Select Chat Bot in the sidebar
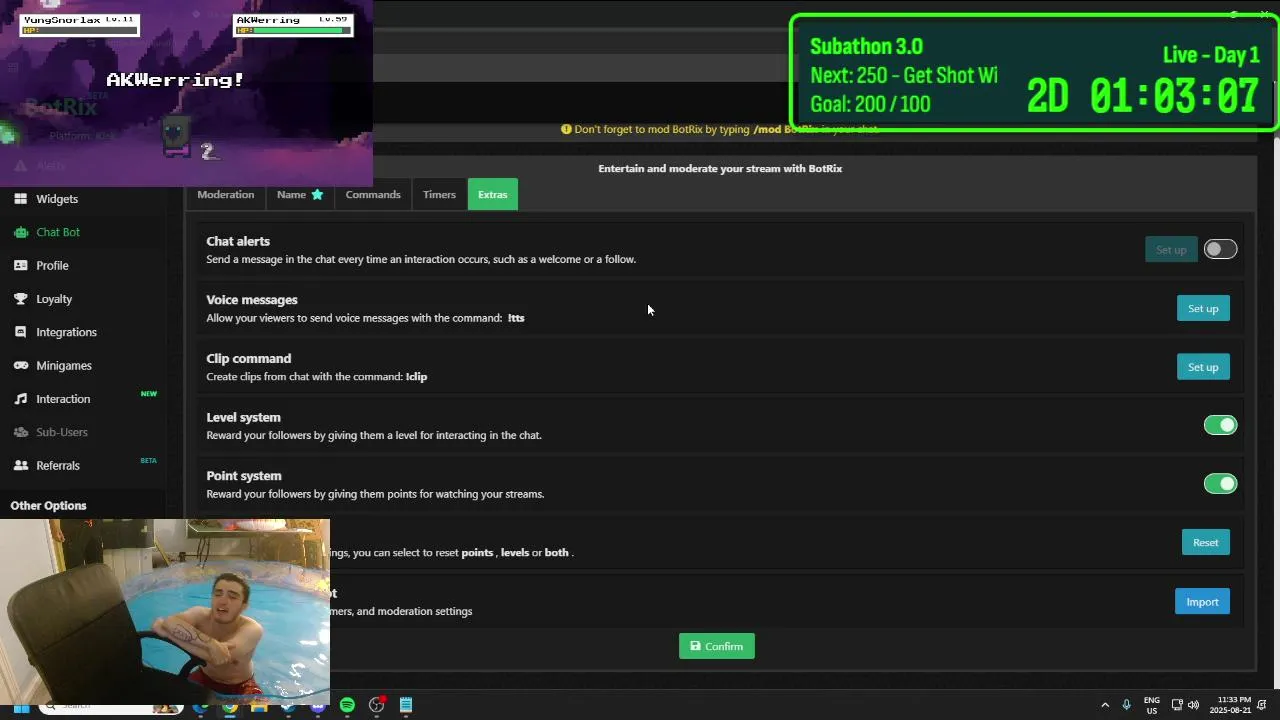Viewport: 1280px width, 720px height. [x=58, y=232]
